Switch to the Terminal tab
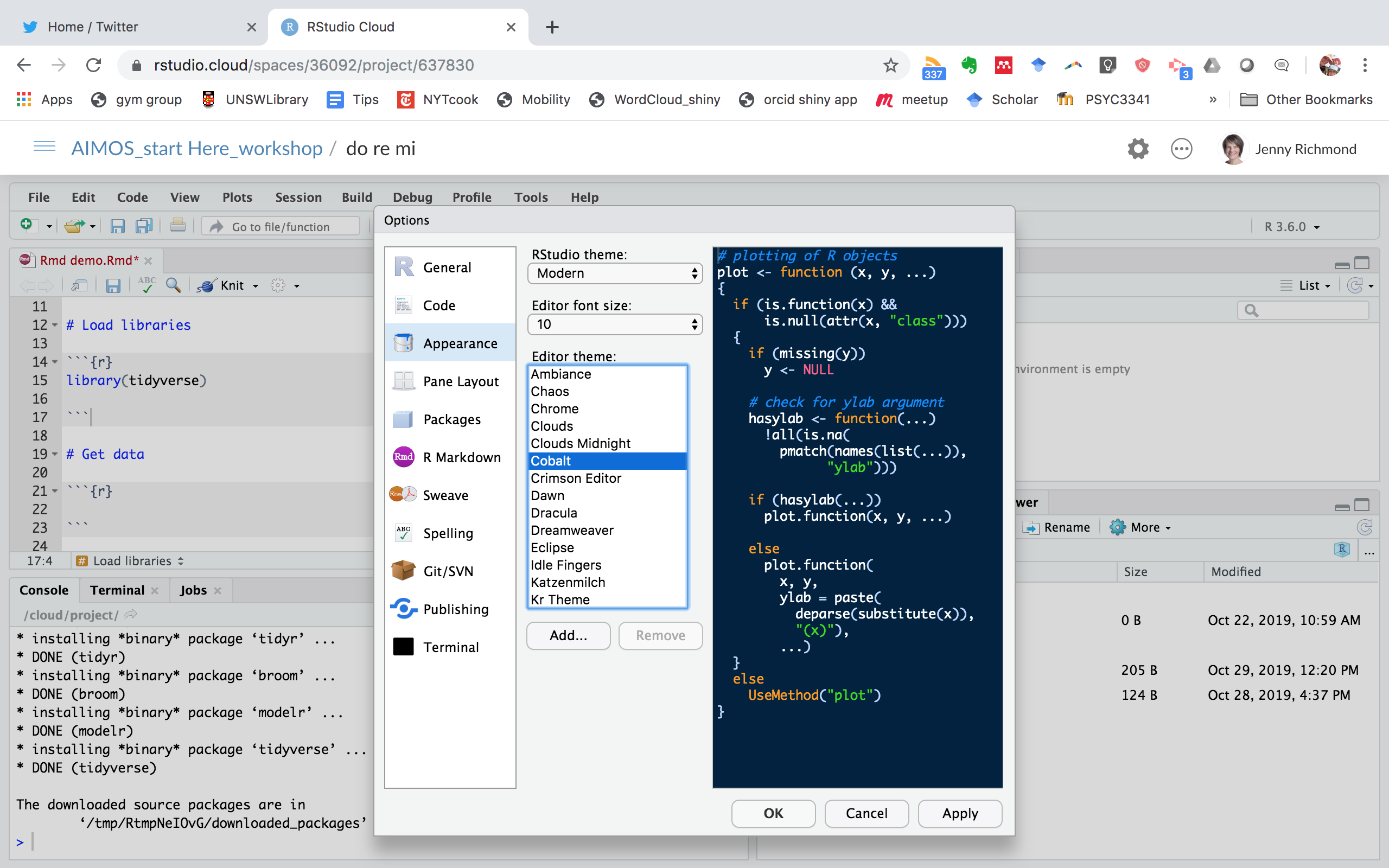 [x=117, y=590]
